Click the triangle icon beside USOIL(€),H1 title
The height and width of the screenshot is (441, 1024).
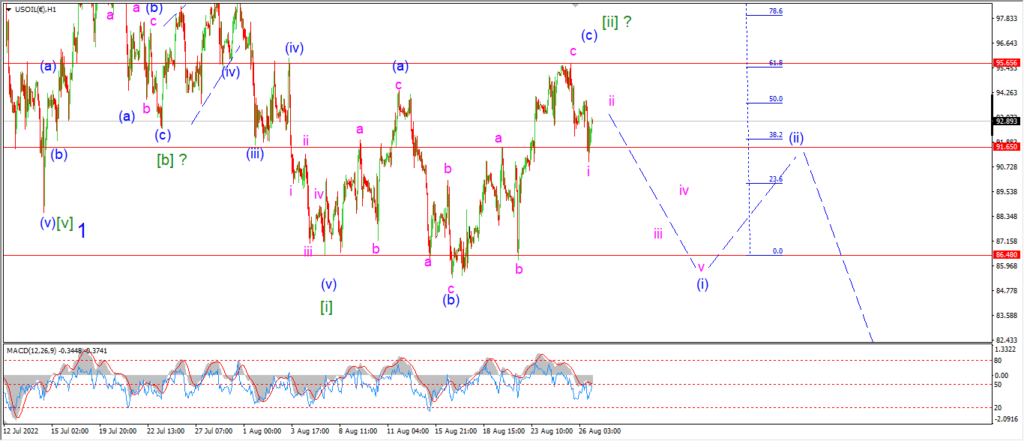[7, 10]
